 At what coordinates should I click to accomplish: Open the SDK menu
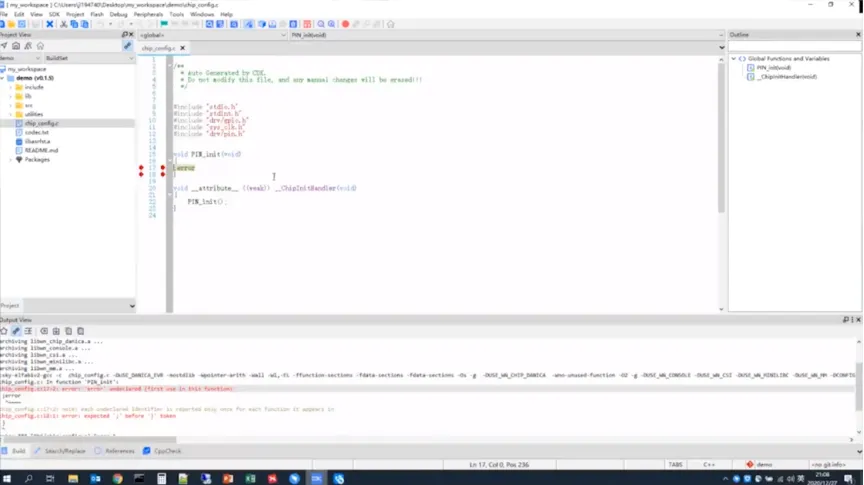[x=54, y=14]
